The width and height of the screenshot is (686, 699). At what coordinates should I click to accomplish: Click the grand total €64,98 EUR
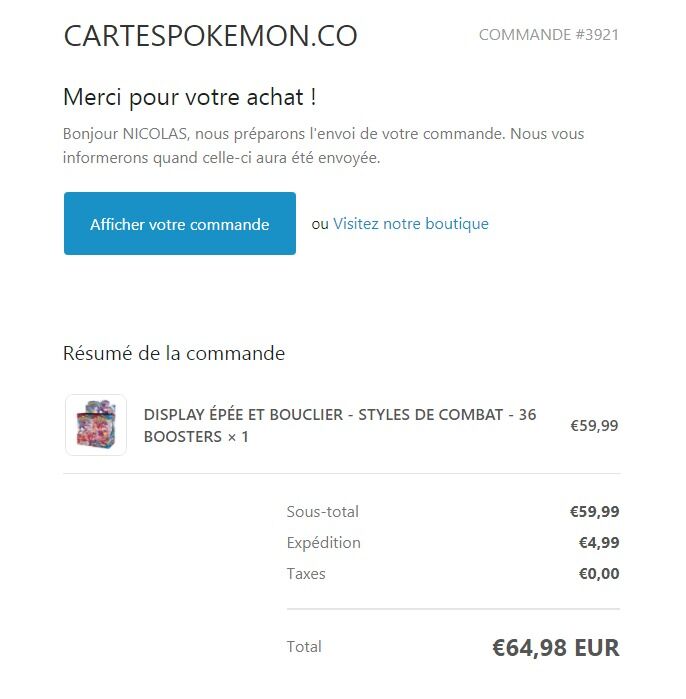tap(556, 647)
